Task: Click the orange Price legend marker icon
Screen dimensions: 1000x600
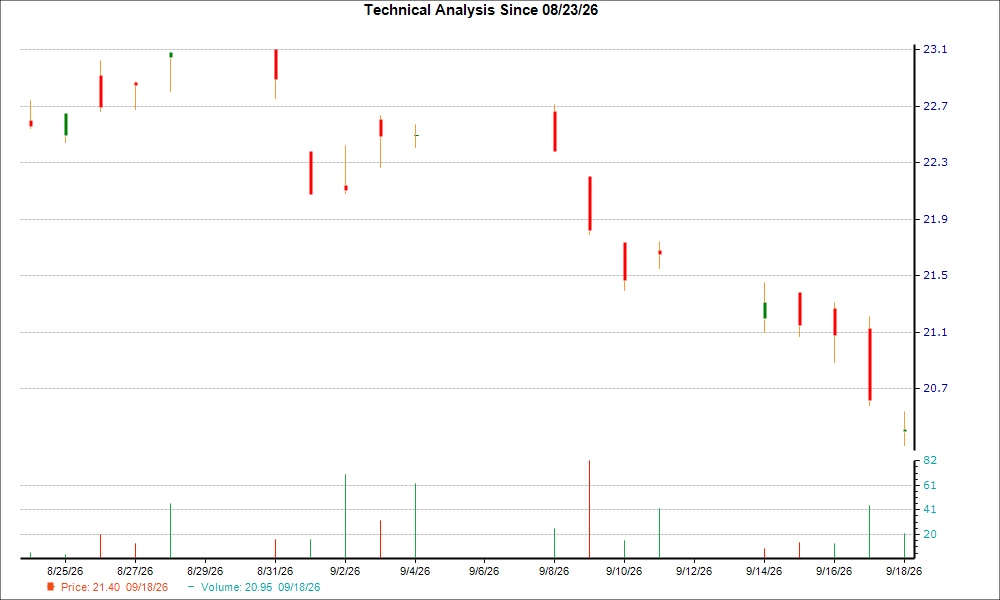Action: coord(50,587)
